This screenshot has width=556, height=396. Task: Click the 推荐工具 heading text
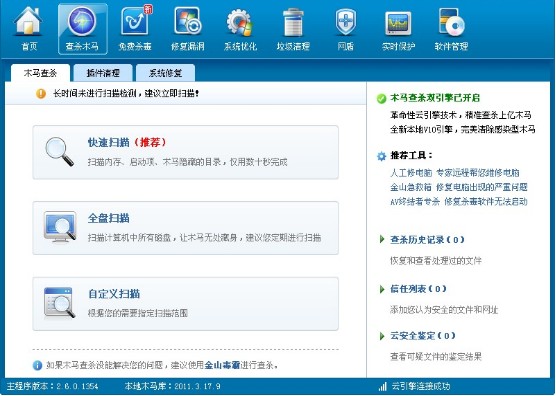(x=411, y=155)
